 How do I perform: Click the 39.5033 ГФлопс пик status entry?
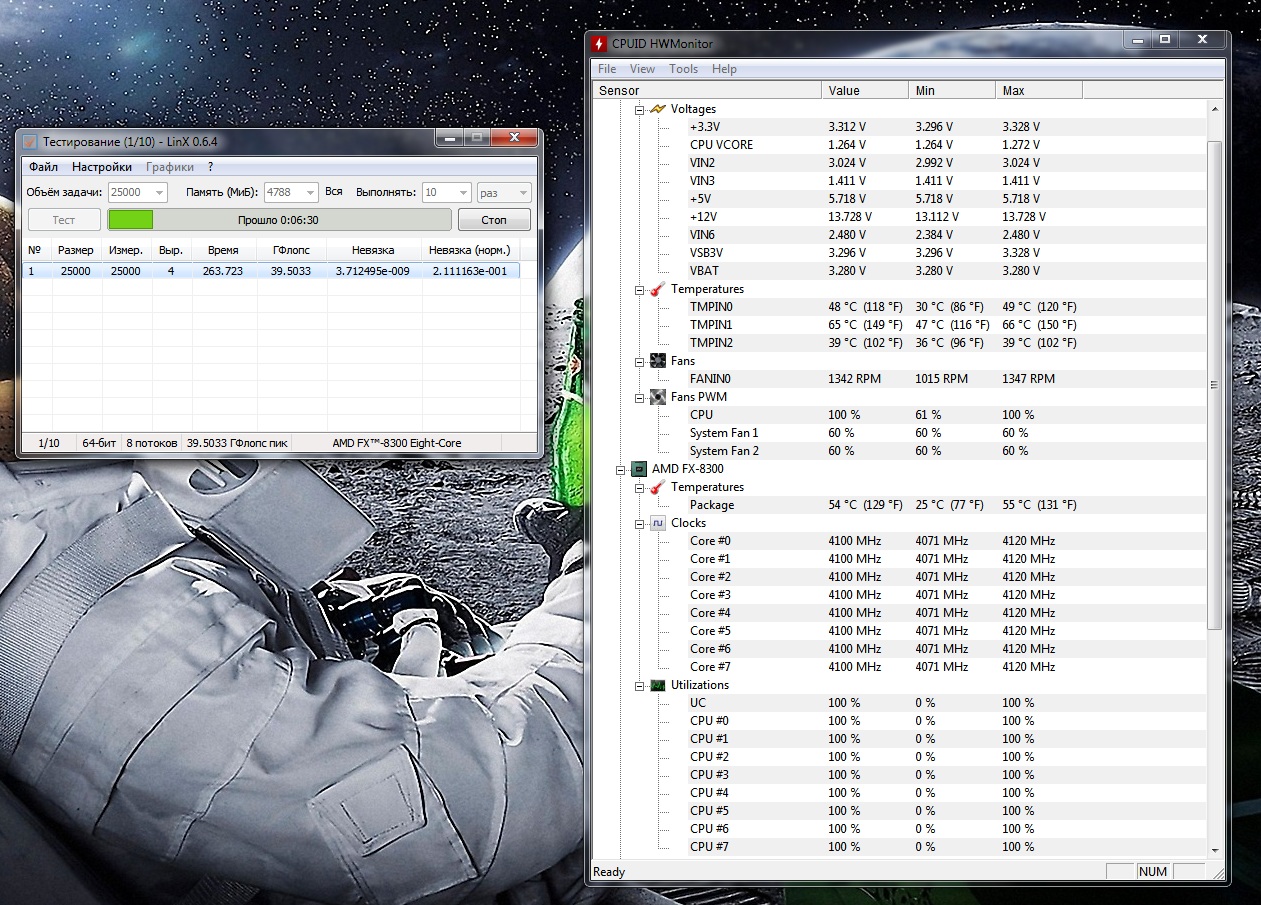click(237, 443)
